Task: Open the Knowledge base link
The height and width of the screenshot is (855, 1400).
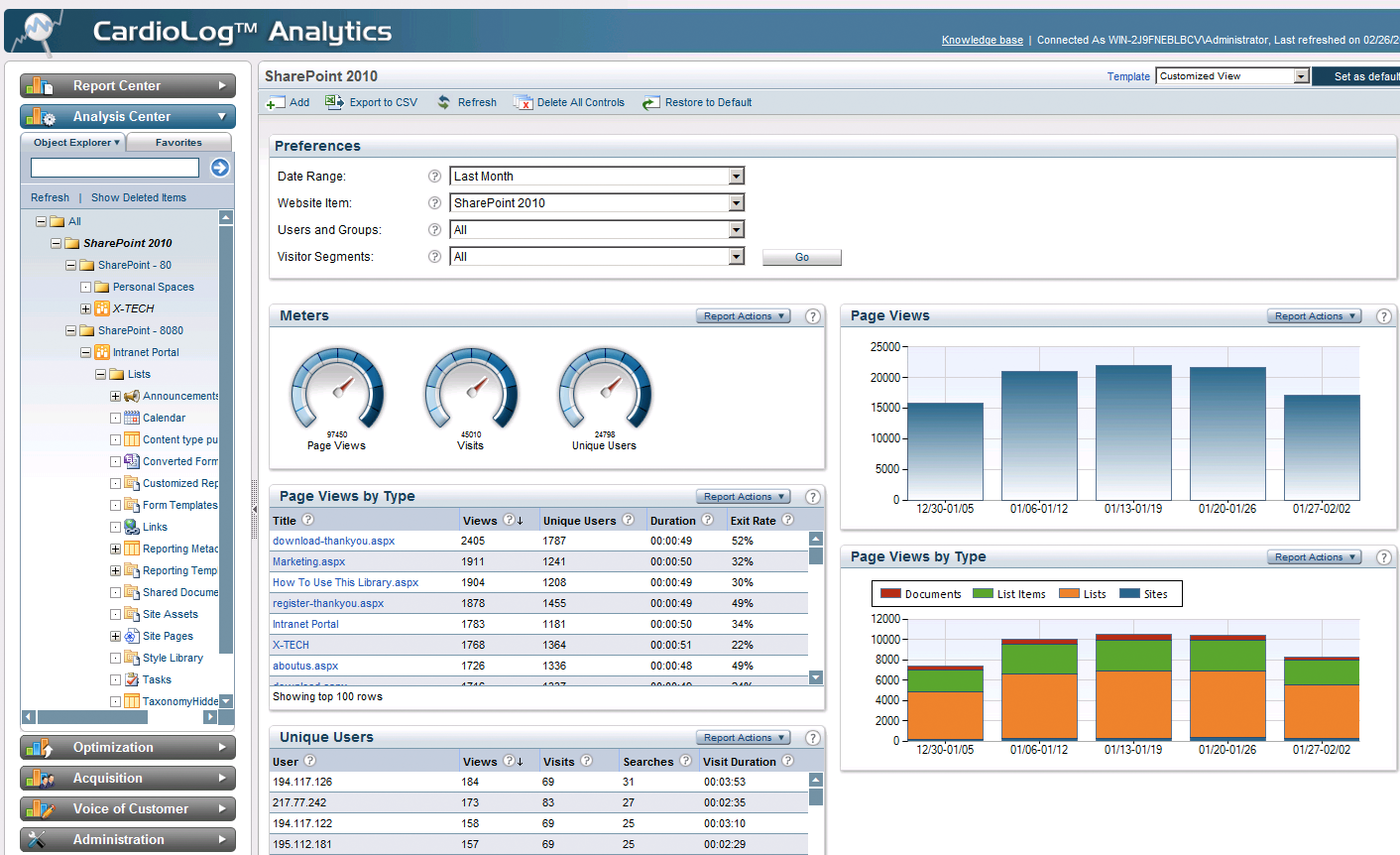Action: (983, 40)
